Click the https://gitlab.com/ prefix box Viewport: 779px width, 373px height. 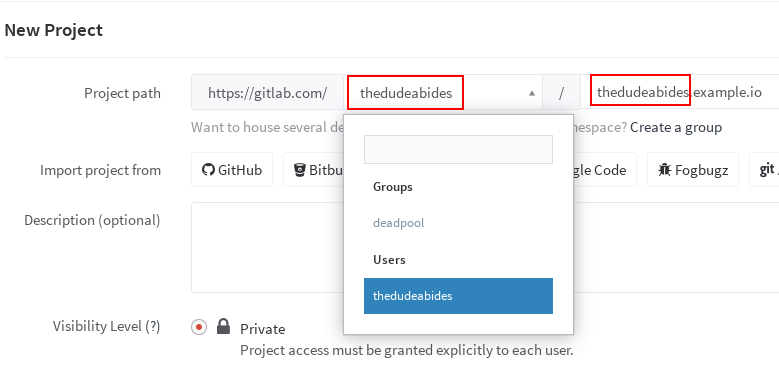click(267, 92)
